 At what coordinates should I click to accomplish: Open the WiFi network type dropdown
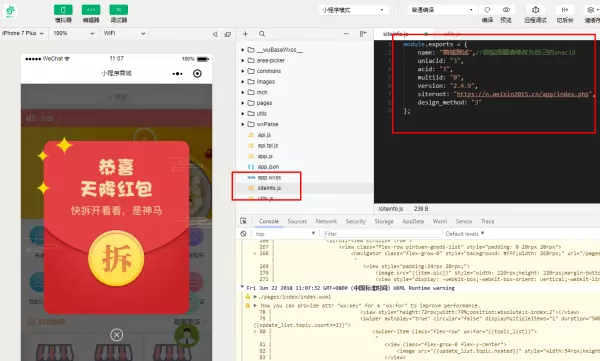point(124,33)
